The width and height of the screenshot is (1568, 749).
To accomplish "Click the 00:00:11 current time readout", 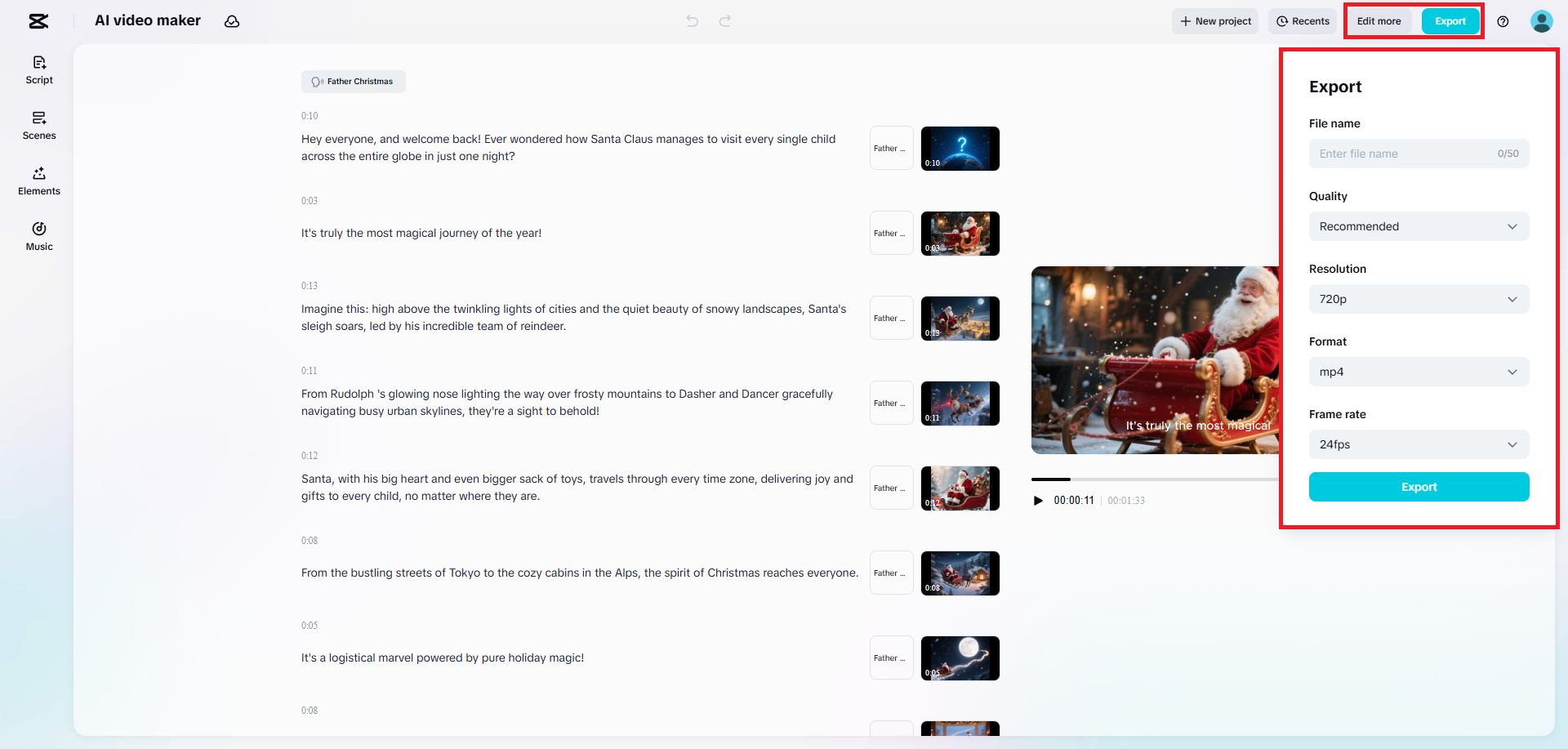I will [x=1074, y=501].
